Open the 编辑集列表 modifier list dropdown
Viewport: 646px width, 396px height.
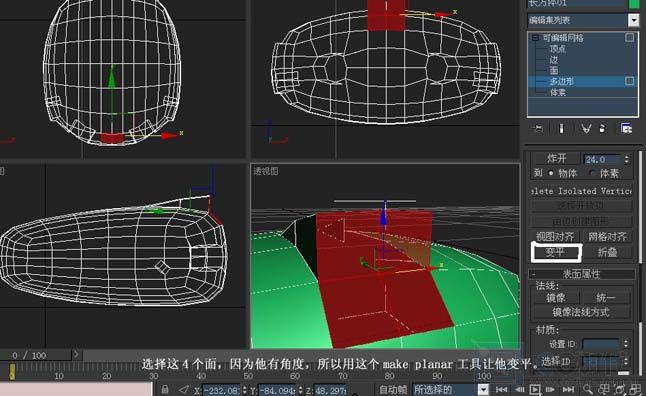click(633, 20)
